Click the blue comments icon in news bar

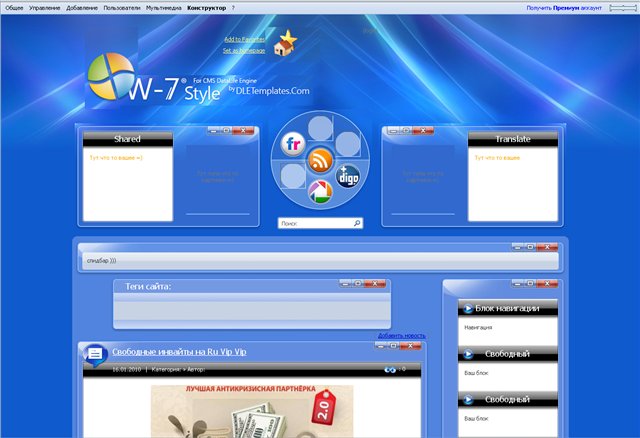[x=390, y=370]
